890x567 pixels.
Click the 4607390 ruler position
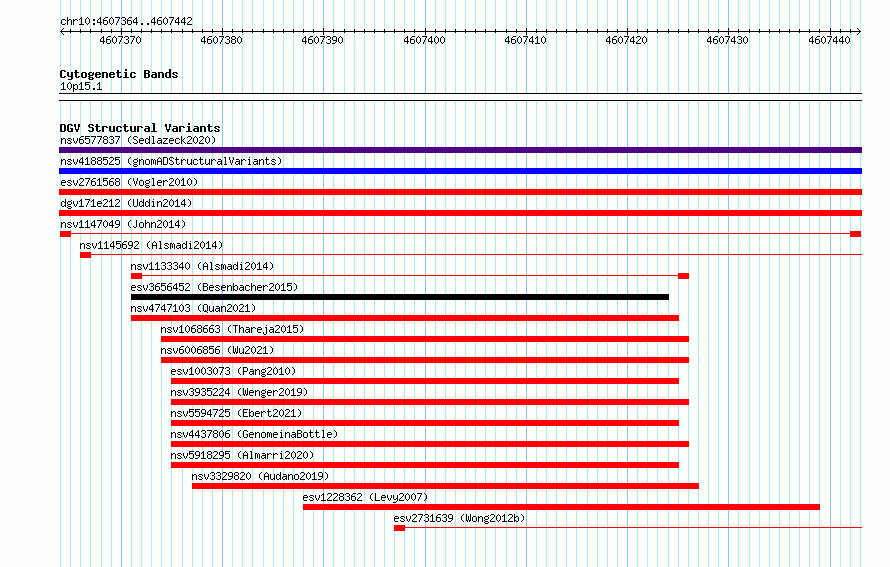point(322,40)
